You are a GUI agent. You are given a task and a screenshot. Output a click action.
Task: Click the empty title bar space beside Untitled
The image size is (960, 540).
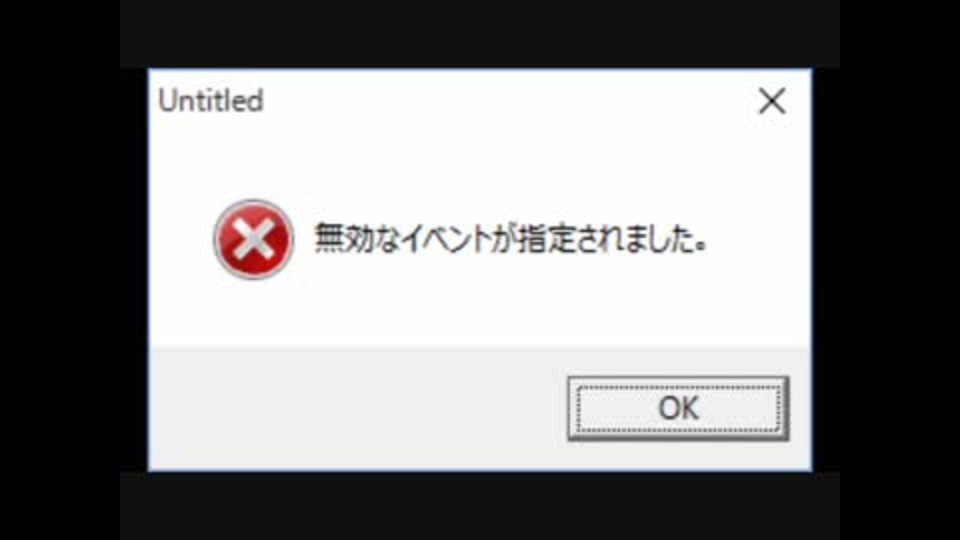point(502,100)
